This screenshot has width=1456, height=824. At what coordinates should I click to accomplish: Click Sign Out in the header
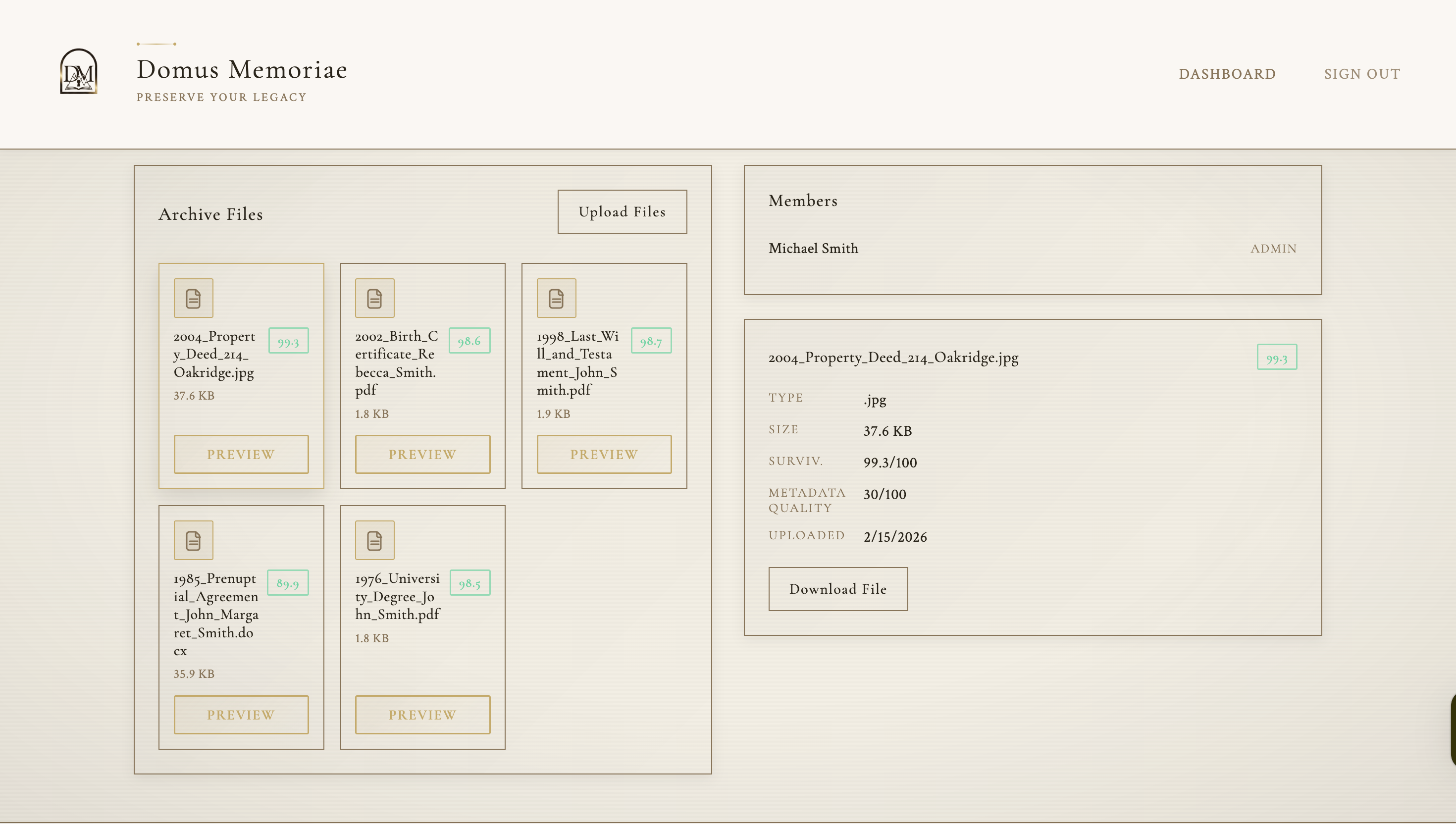pyautogui.click(x=1361, y=74)
